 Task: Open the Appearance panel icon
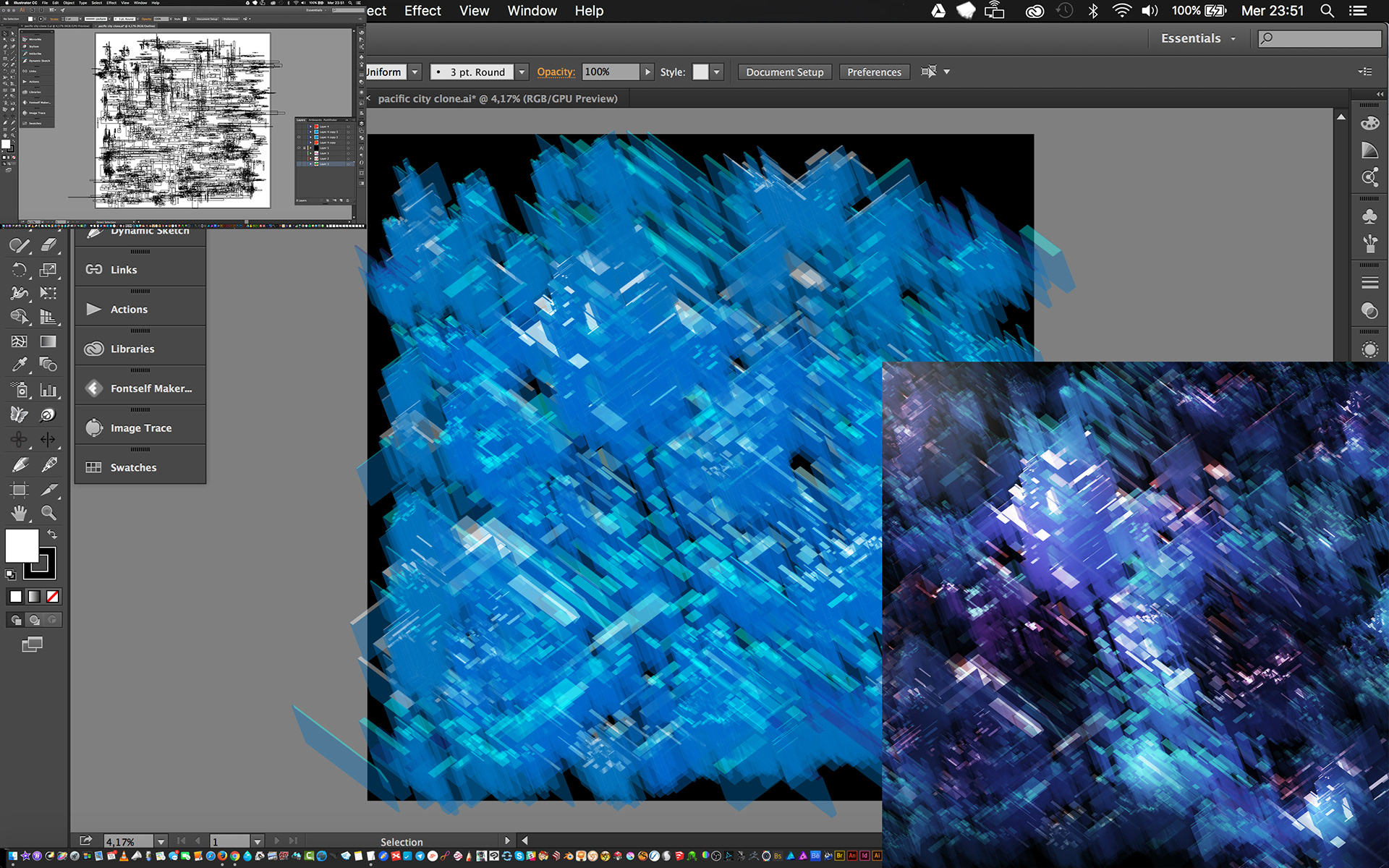(x=1369, y=349)
